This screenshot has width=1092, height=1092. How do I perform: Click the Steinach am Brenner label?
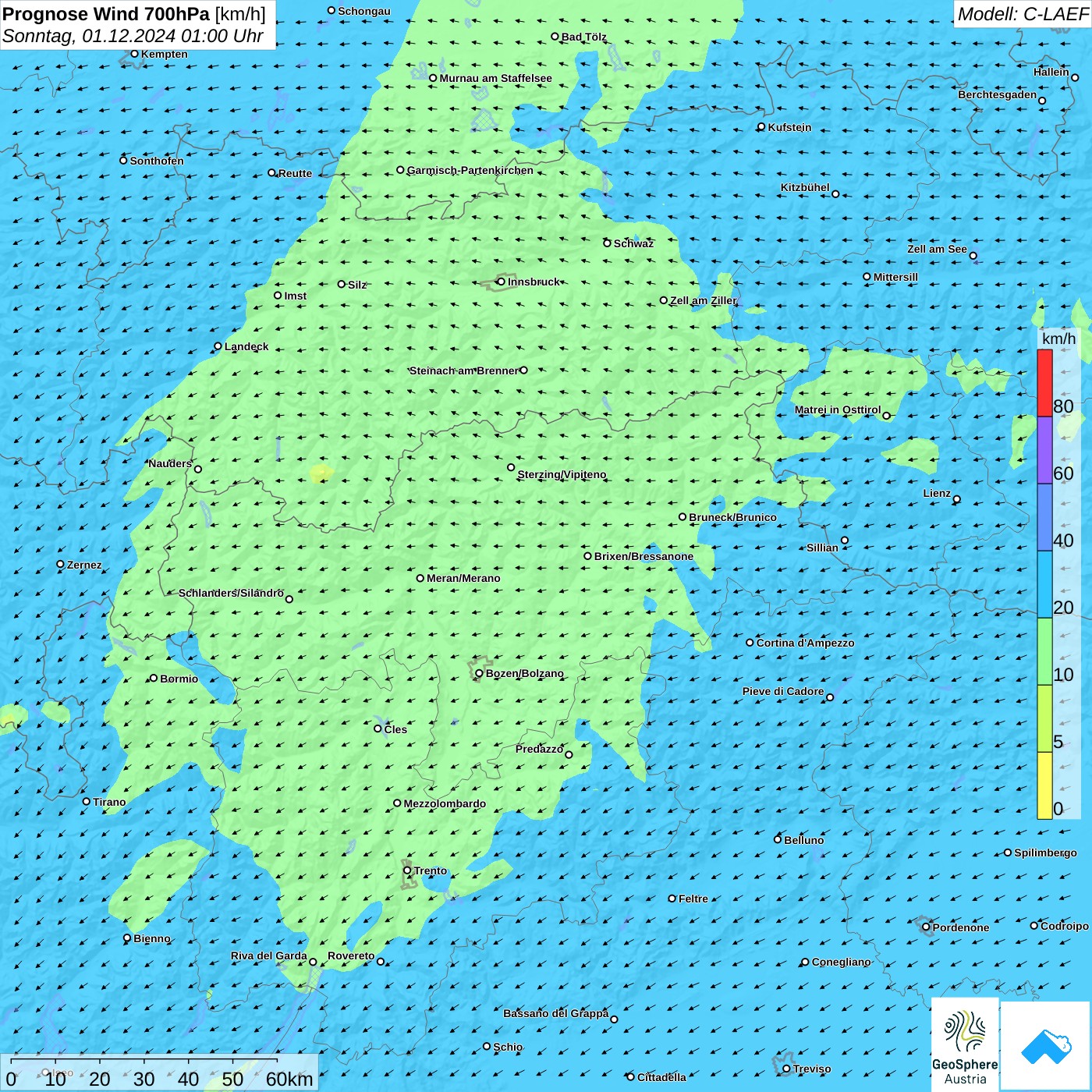pyautogui.click(x=463, y=370)
